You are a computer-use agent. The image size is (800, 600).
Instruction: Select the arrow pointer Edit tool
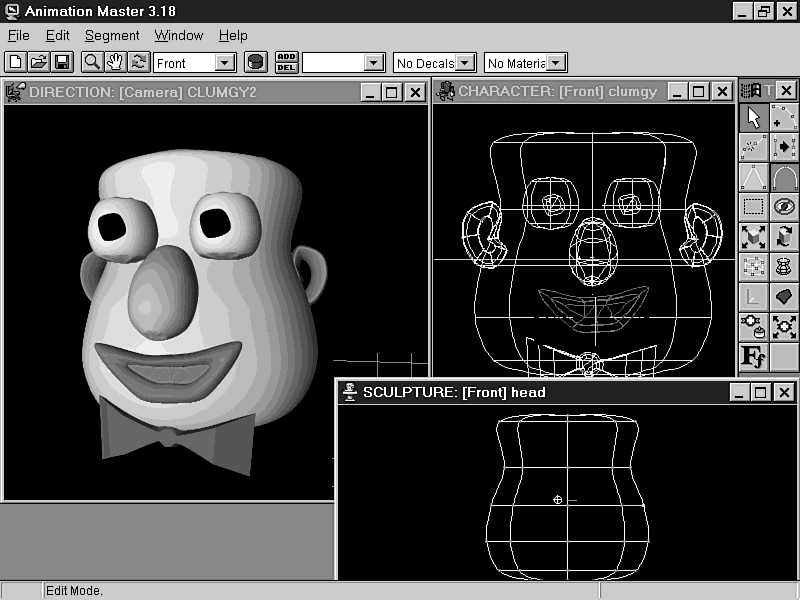(754, 118)
